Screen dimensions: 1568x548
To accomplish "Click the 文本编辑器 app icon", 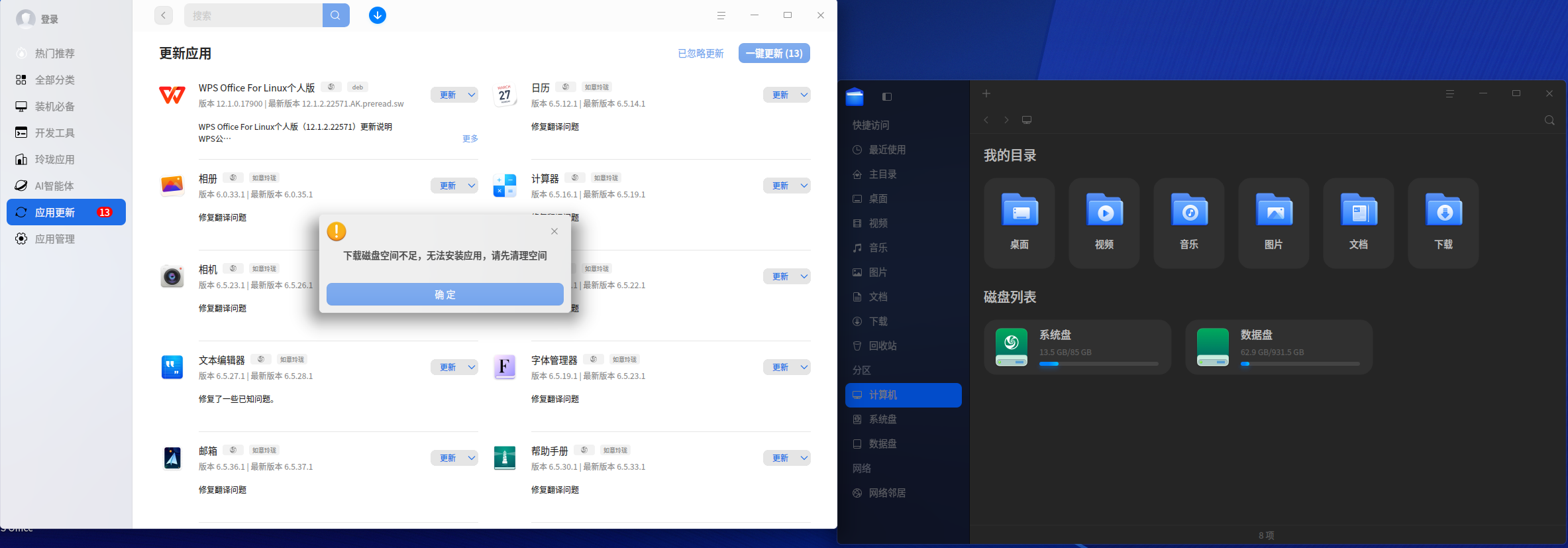I will click(172, 367).
